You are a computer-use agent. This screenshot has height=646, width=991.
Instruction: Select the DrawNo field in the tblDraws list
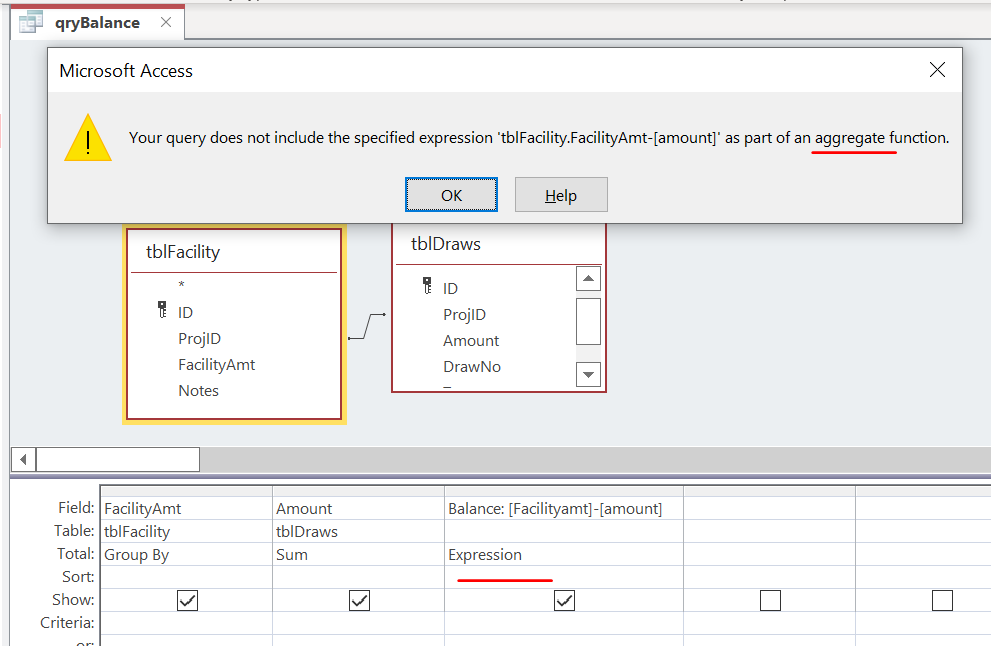[x=471, y=368]
